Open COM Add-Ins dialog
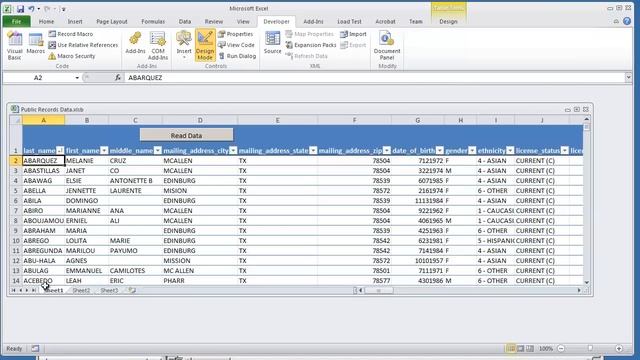The image size is (640, 360). [x=158, y=46]
